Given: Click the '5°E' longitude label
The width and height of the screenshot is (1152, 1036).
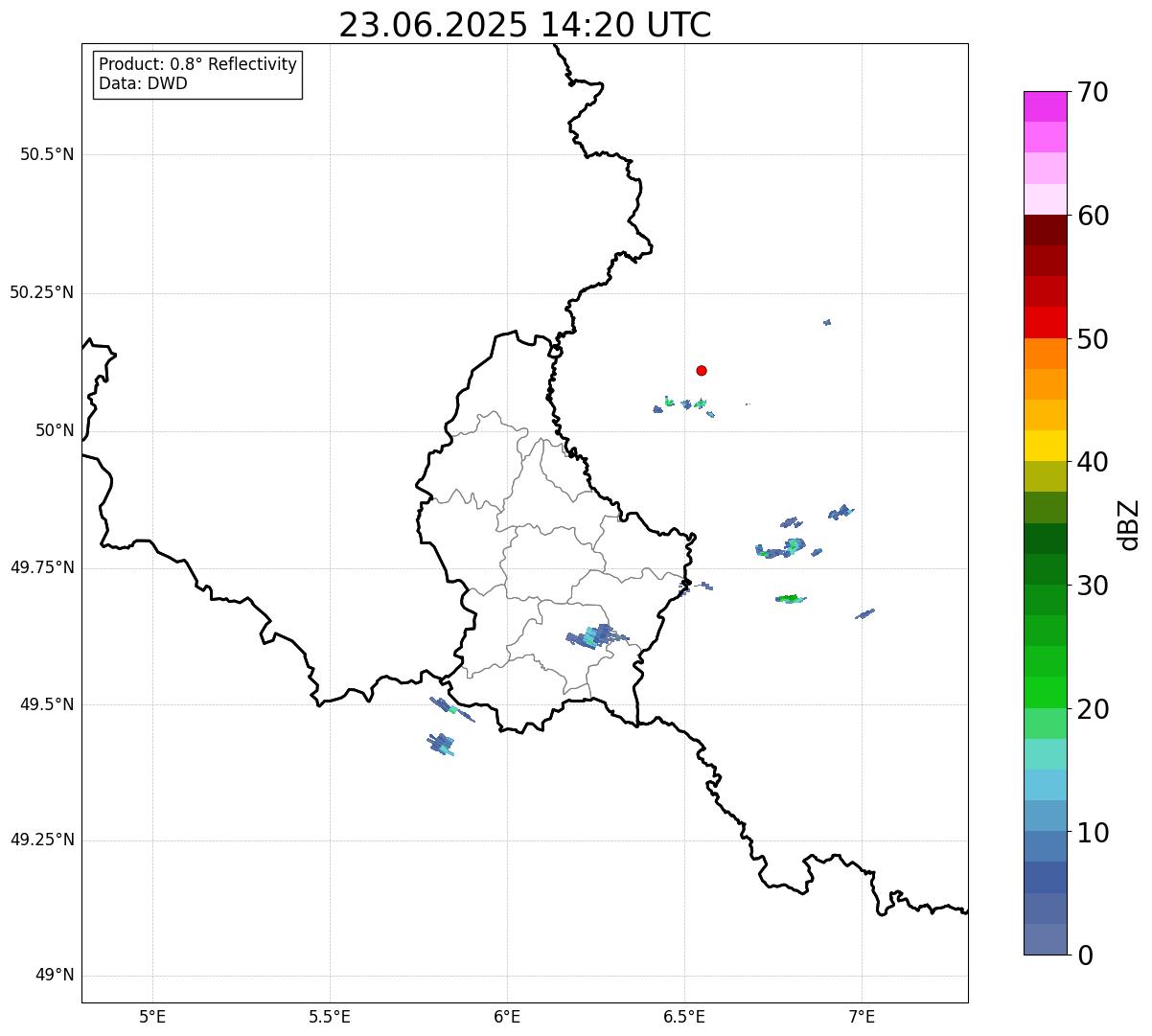Looking at the screenshot, I should (x=152, y=1016).
